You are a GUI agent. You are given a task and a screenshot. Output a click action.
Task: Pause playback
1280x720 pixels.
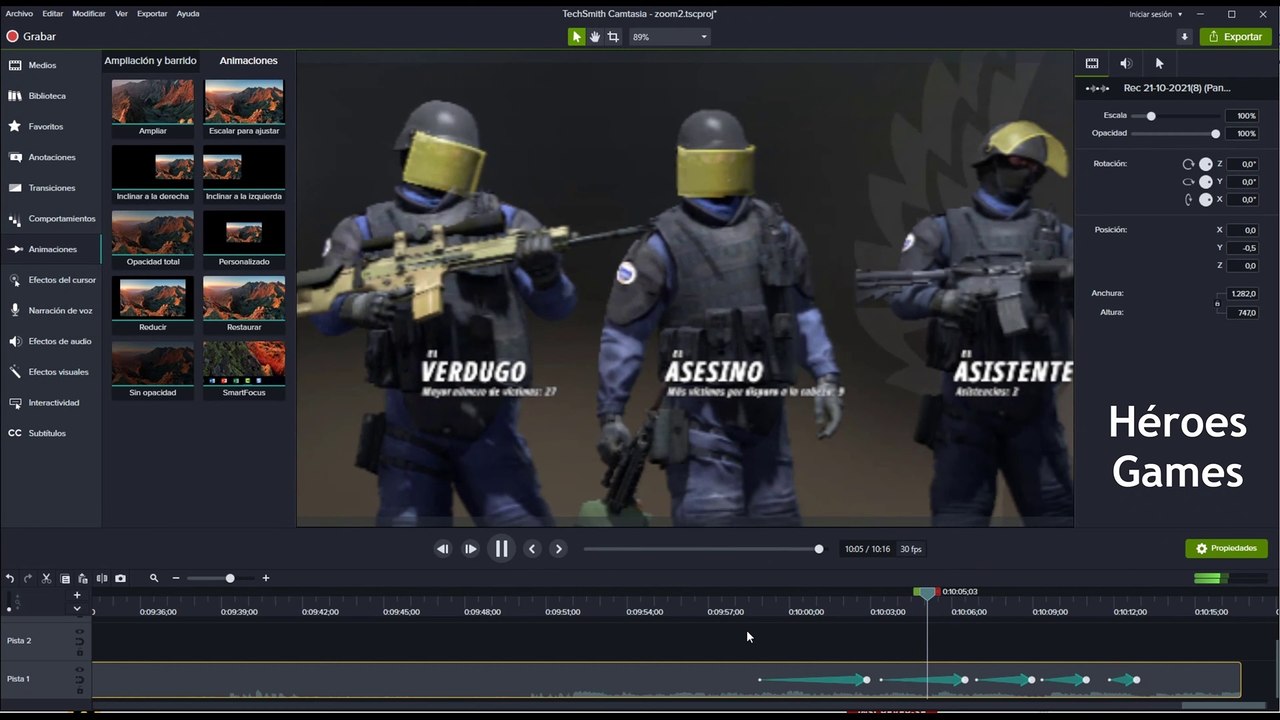coord(501,548)
